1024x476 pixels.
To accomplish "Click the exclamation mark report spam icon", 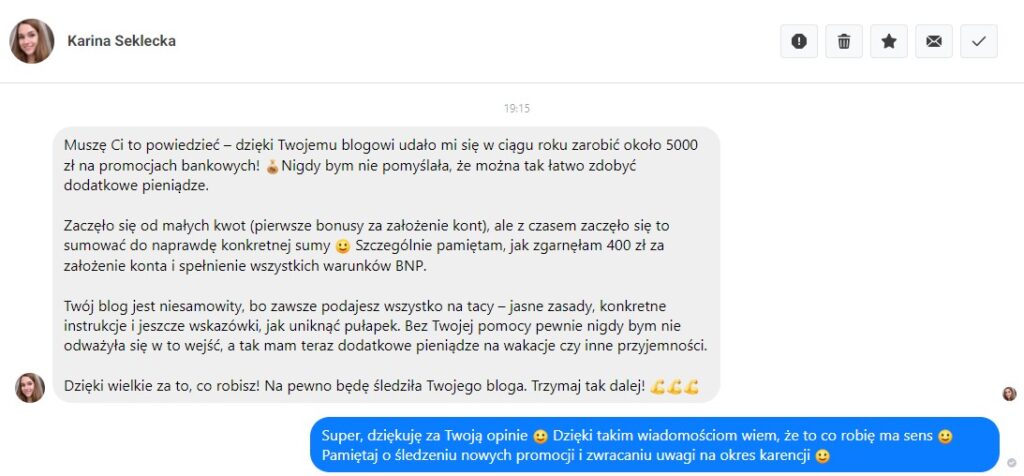I will (x=799, y=41).
